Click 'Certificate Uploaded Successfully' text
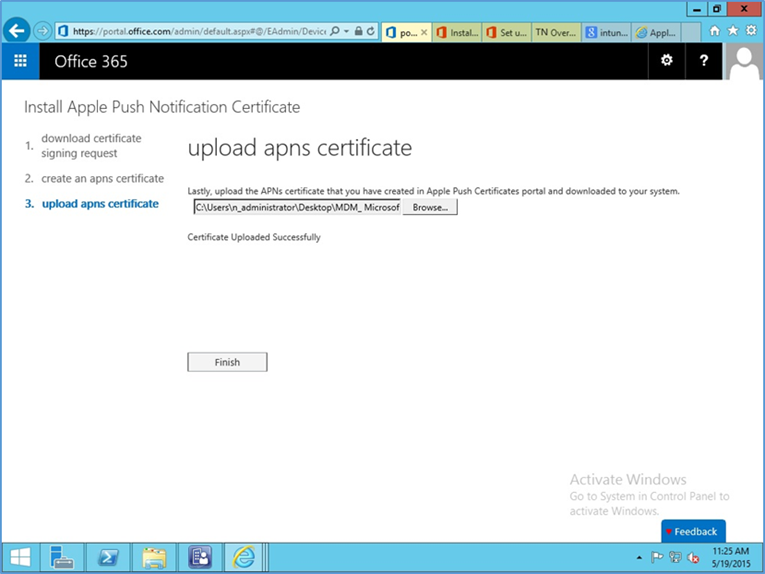 click(x=254, y=238)
